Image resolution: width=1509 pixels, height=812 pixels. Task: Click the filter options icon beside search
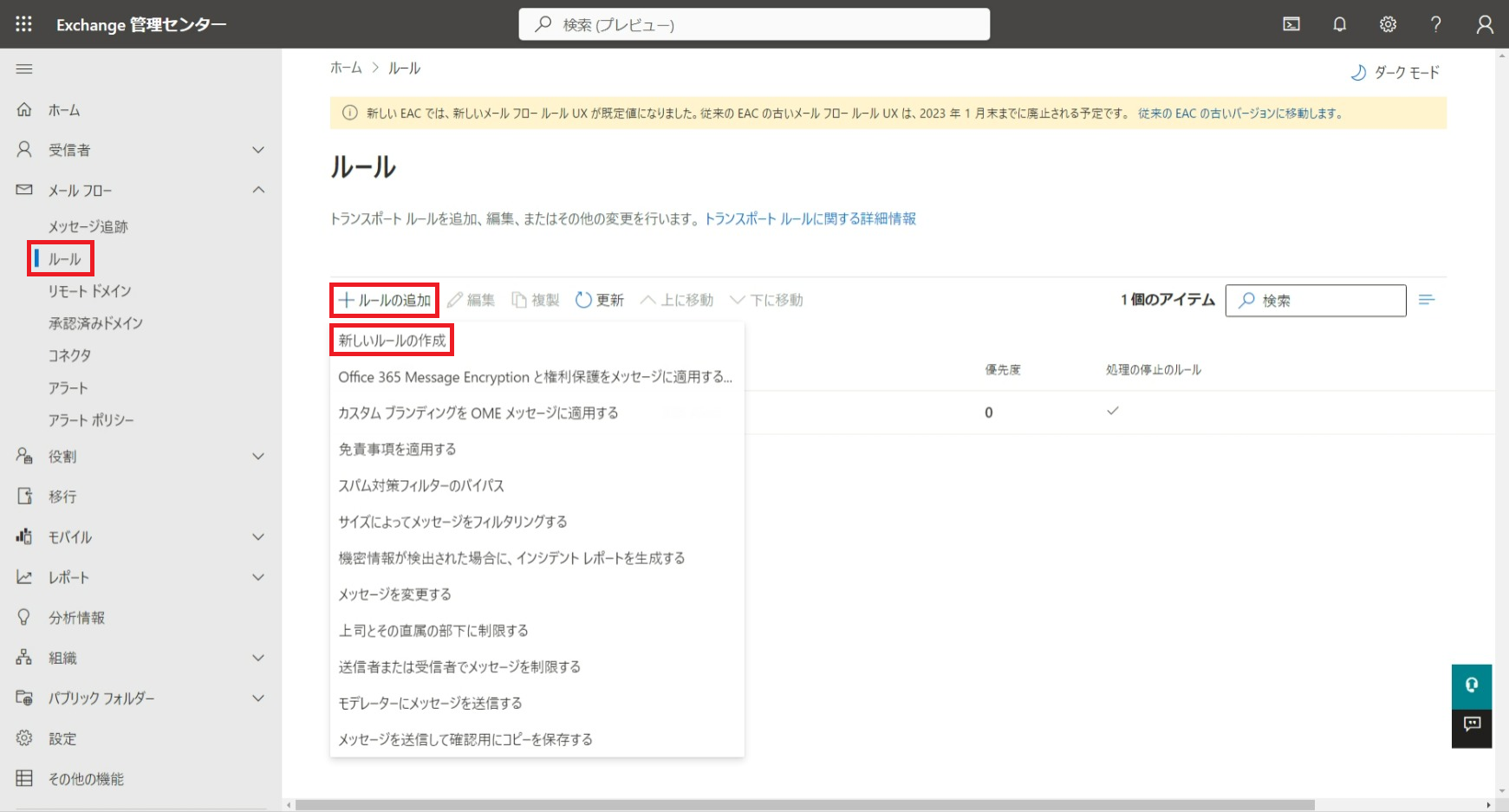tap(1426, 300)
